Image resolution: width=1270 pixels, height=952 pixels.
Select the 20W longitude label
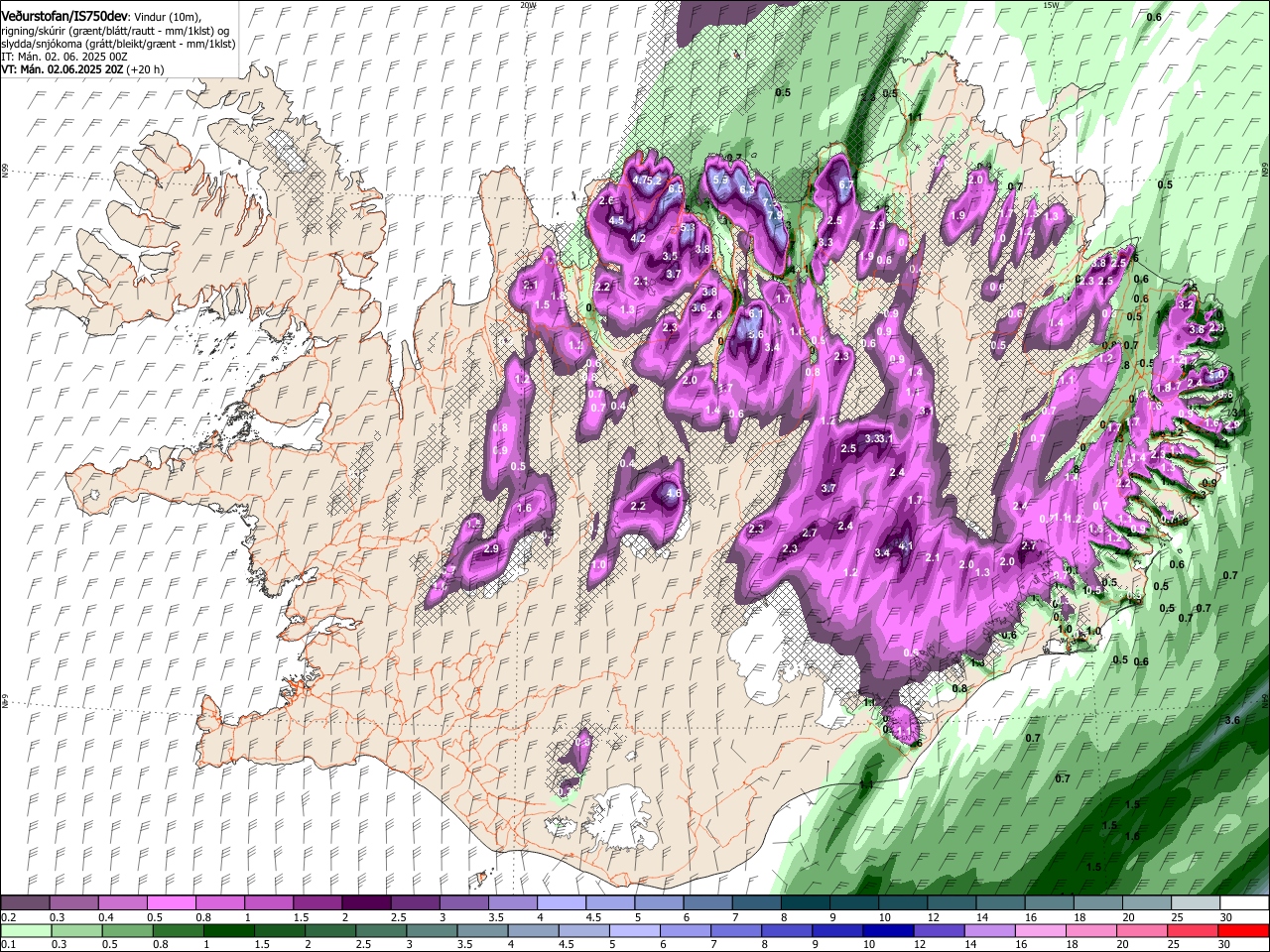coord(528,5)
